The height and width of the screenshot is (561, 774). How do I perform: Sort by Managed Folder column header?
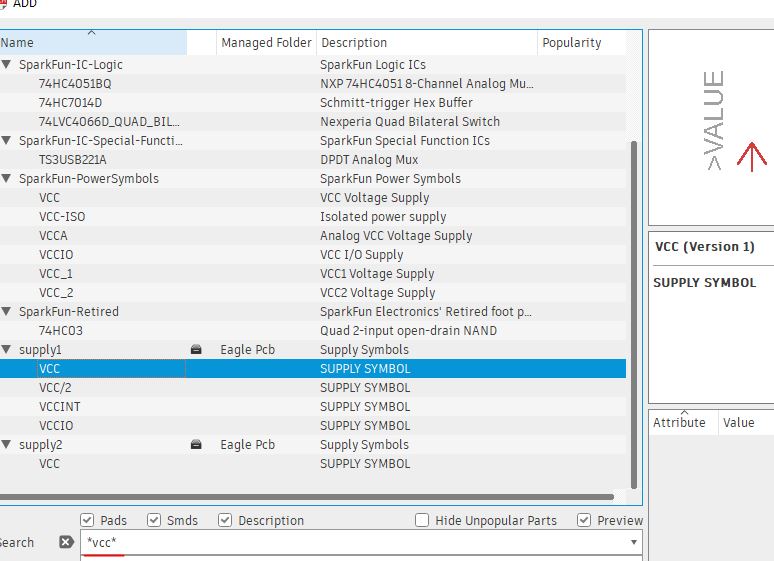(267, 43)
